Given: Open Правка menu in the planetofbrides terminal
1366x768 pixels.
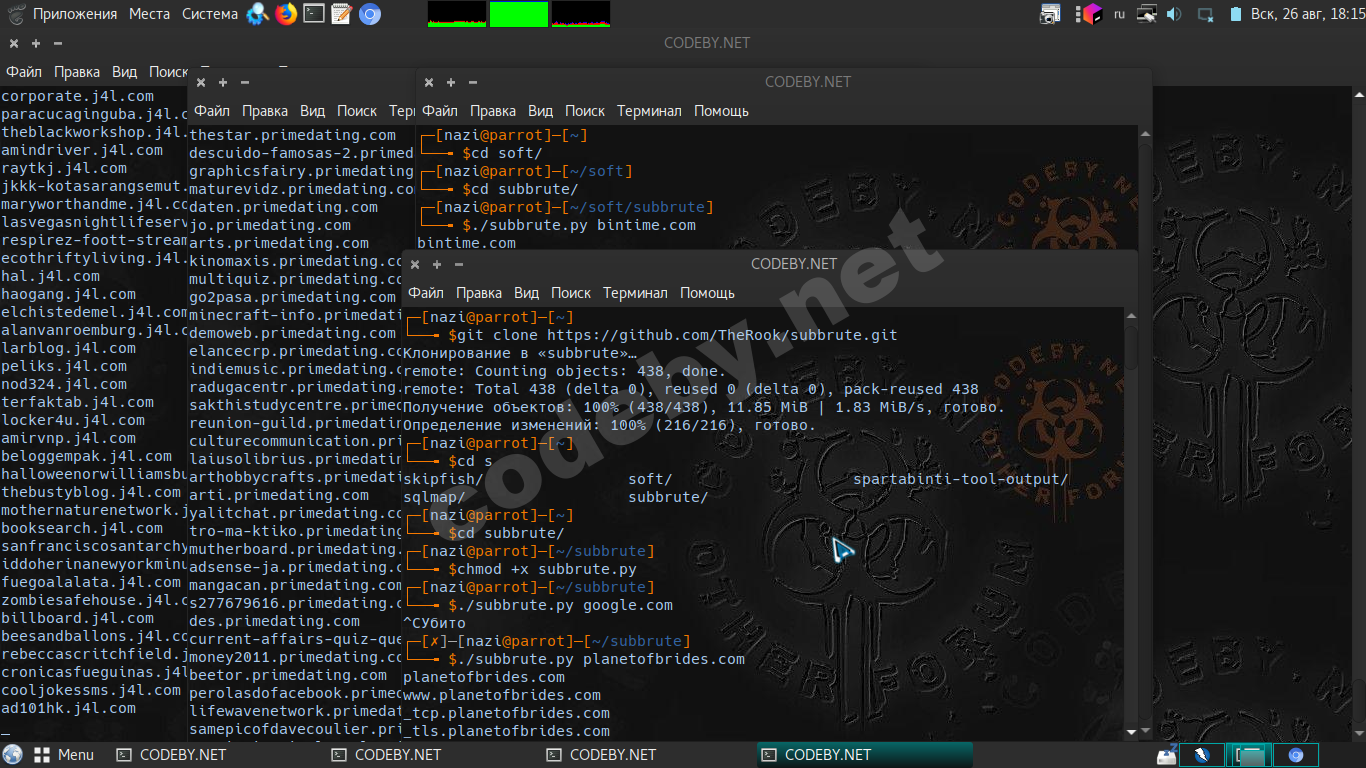Looking at the screenshot, I should click(x=479, y=293).
